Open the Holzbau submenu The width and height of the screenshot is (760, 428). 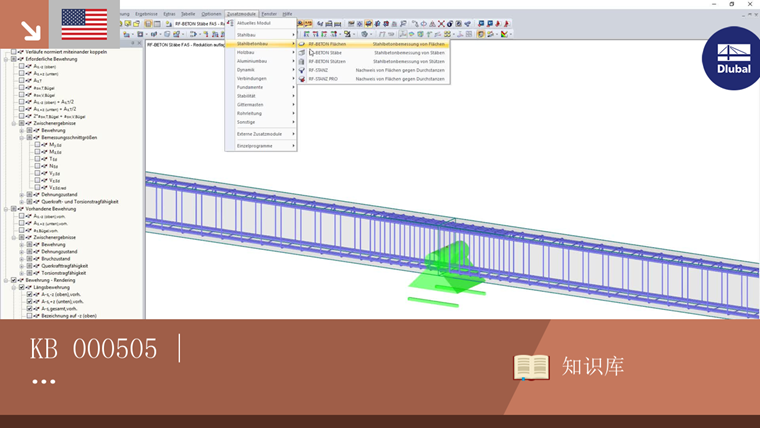(261, 52)
